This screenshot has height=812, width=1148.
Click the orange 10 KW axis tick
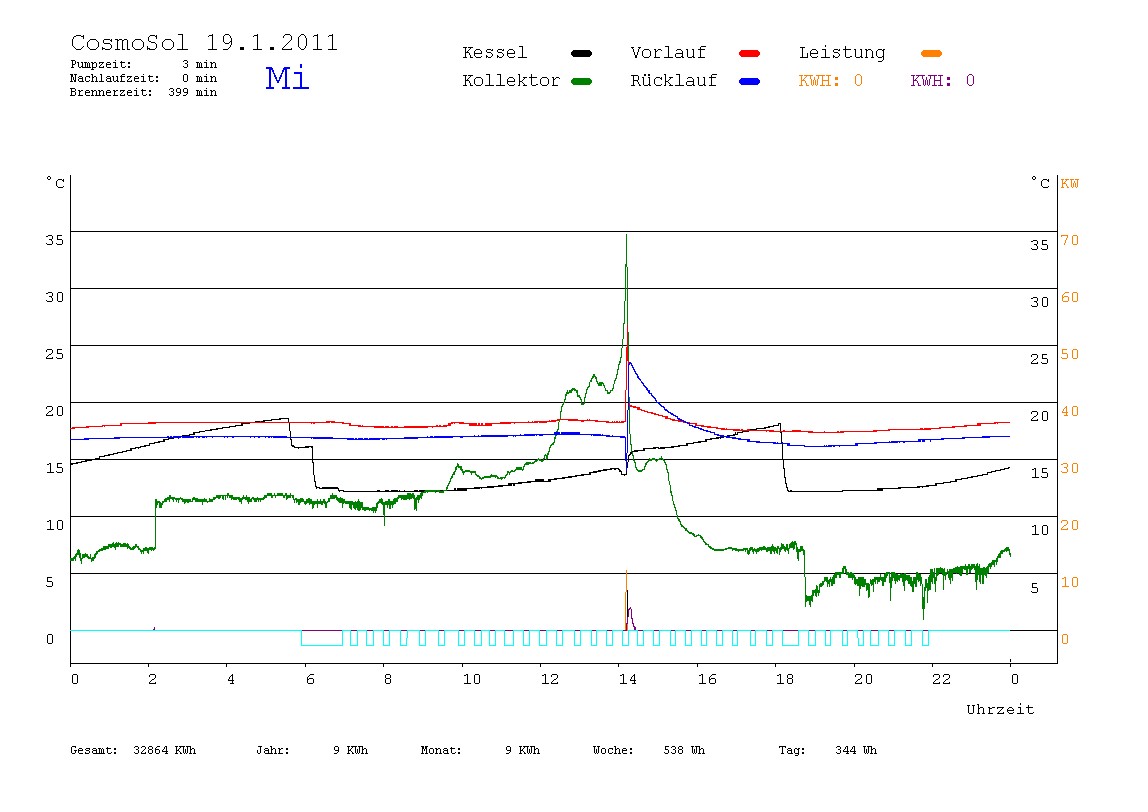click(1070, 582)
